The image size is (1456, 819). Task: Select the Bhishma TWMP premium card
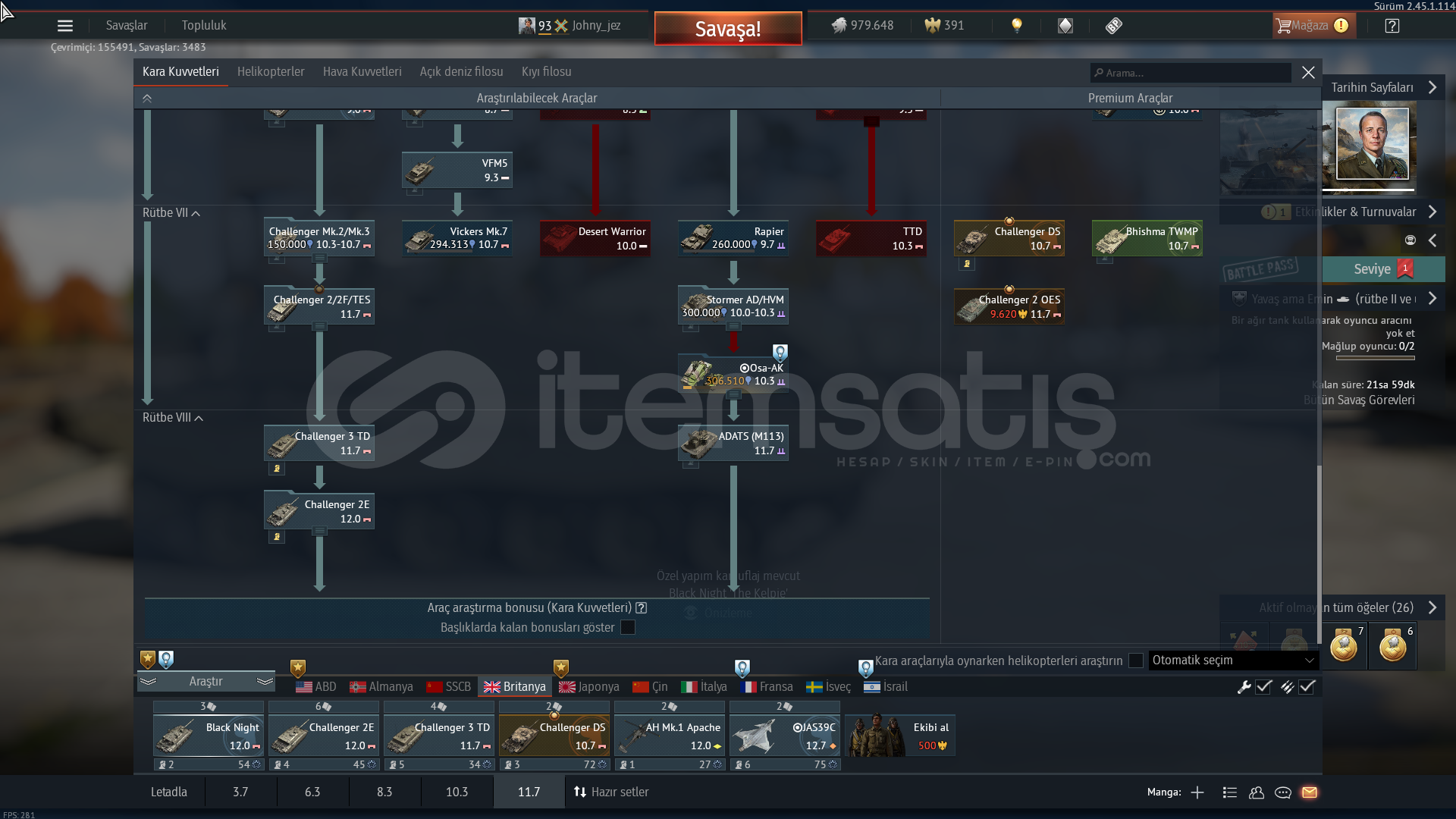click(x=1147, y=238)
